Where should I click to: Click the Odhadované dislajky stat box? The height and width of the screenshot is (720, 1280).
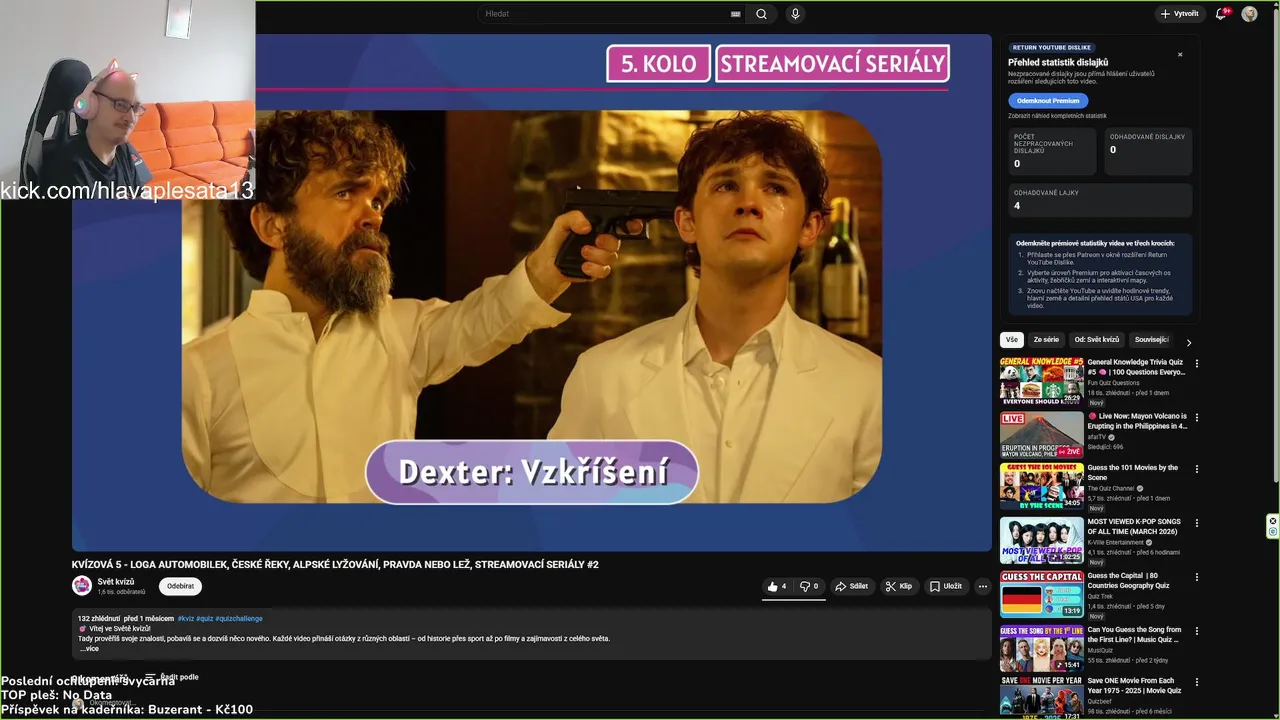coord(1148,152)
